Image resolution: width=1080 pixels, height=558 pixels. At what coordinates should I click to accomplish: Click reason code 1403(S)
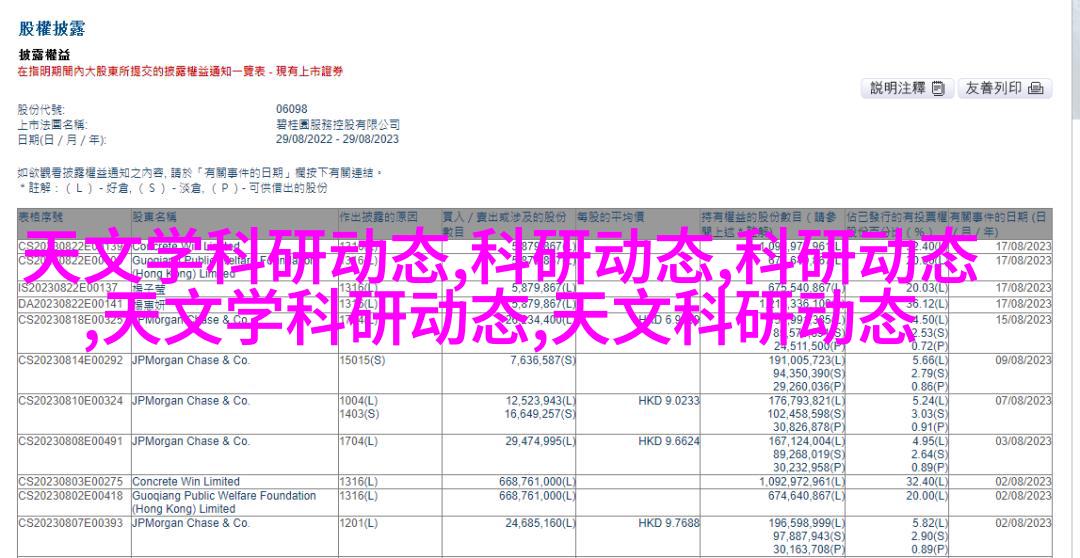click(x=359, y=414)
